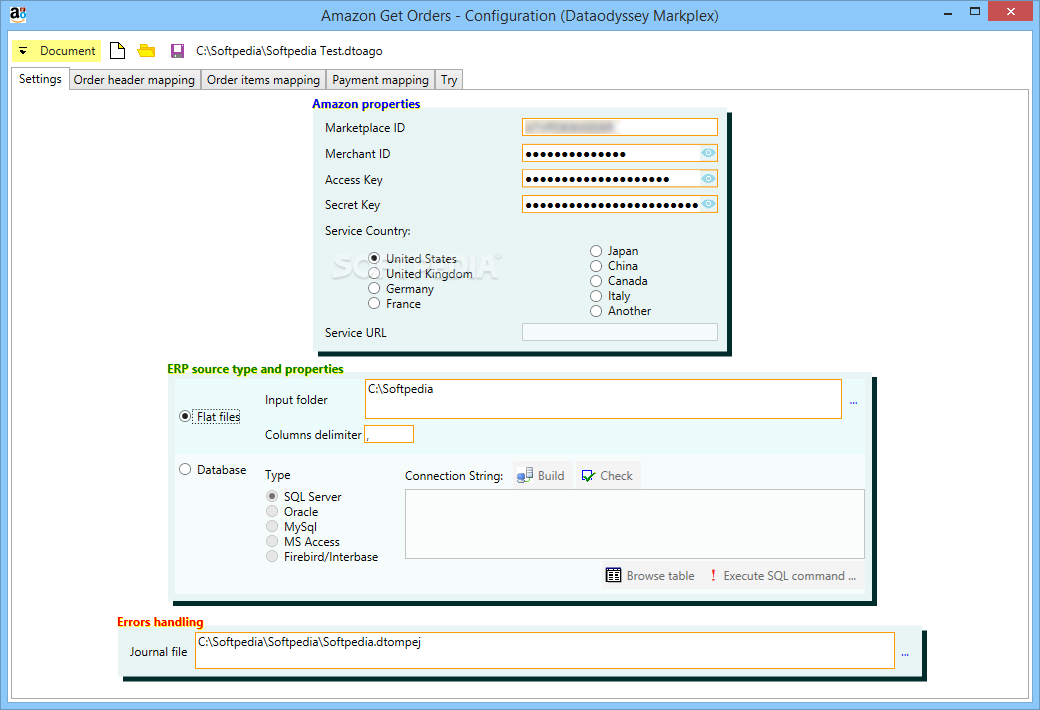
Task: Maximize the configuration window
Action: [974, 11]
